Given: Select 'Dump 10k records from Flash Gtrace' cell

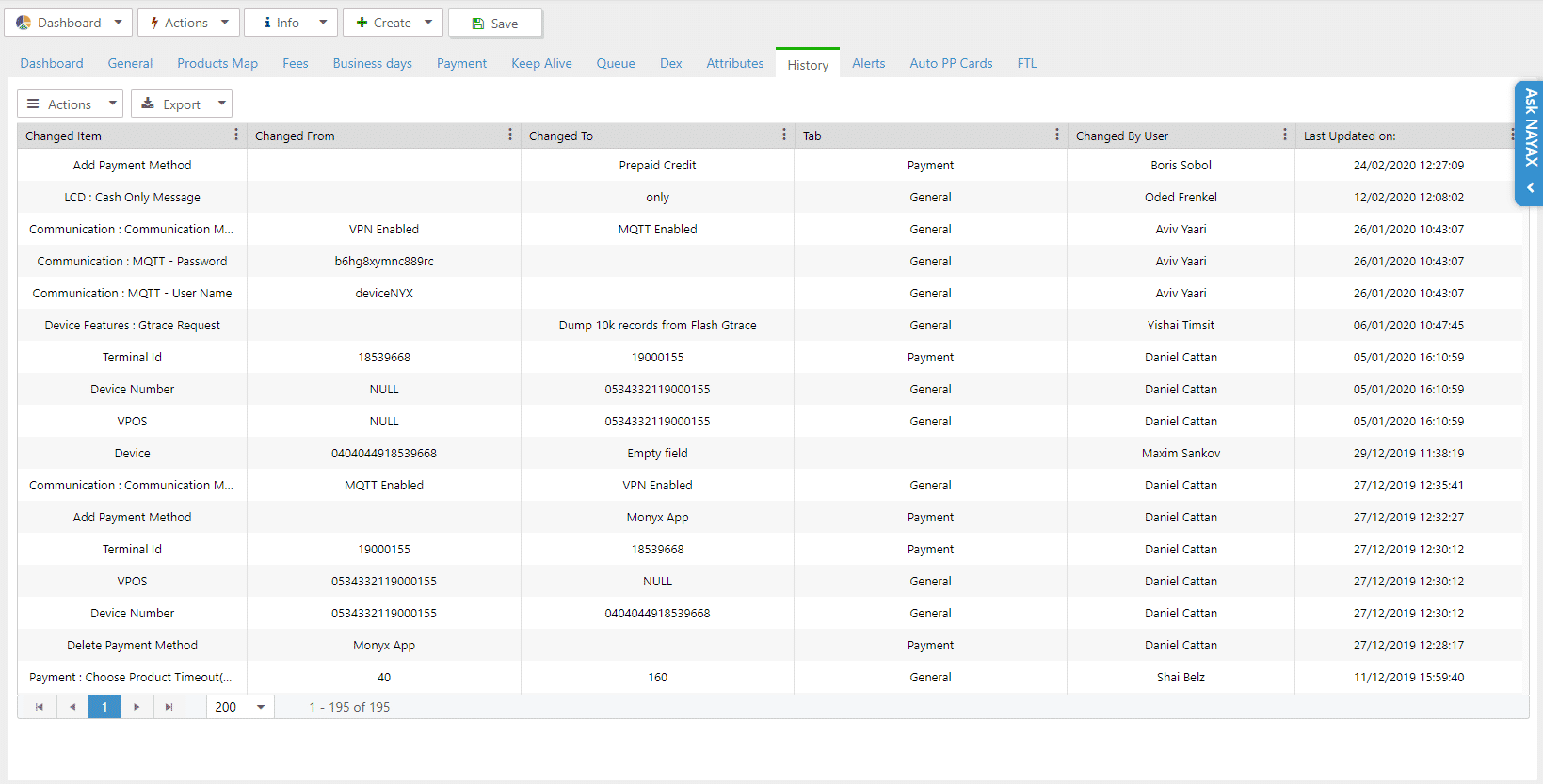Looking at the screenshot, I should [657, 325].
